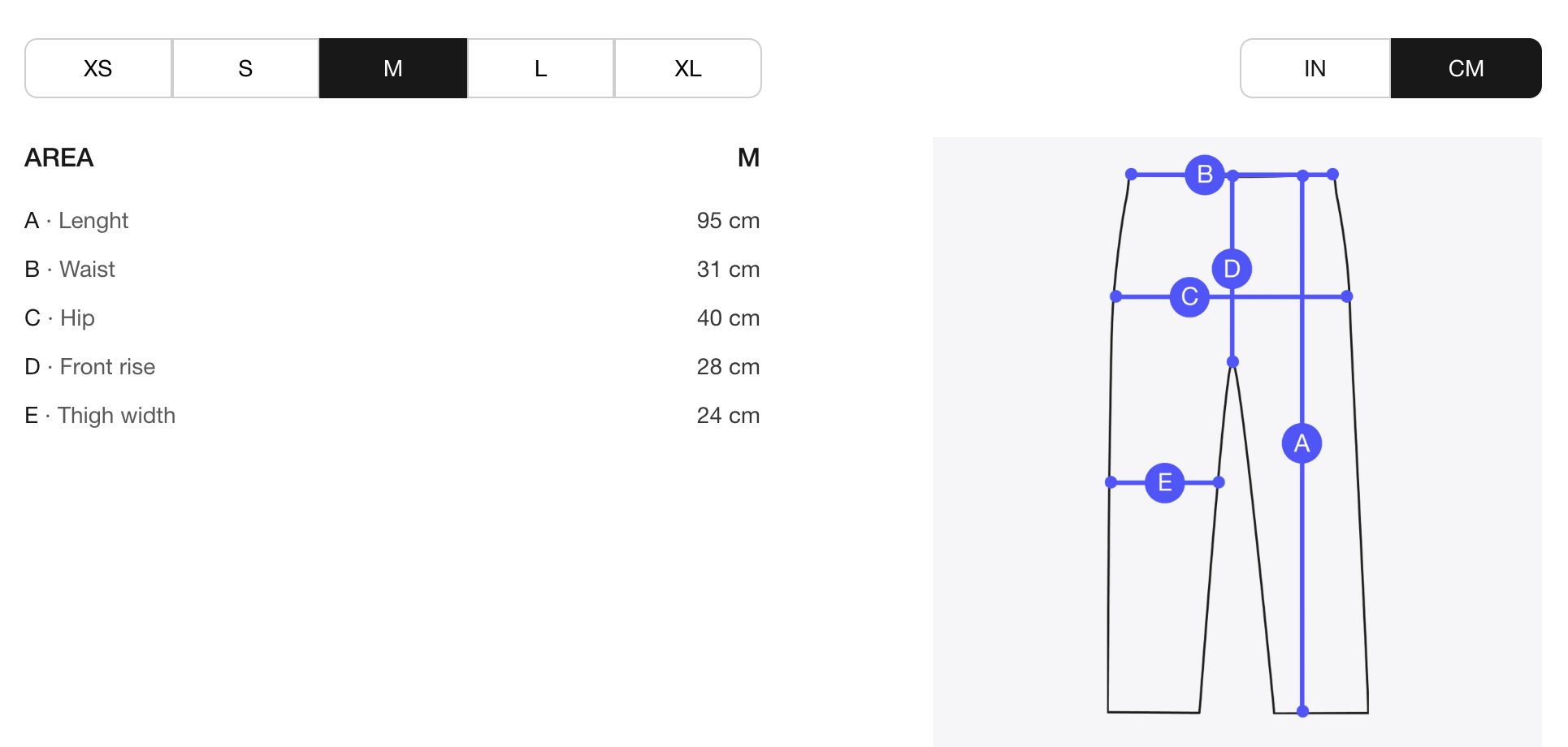Click the D · Front rise row
Viewport: 1568px width, 747px height.
[90, 367]
